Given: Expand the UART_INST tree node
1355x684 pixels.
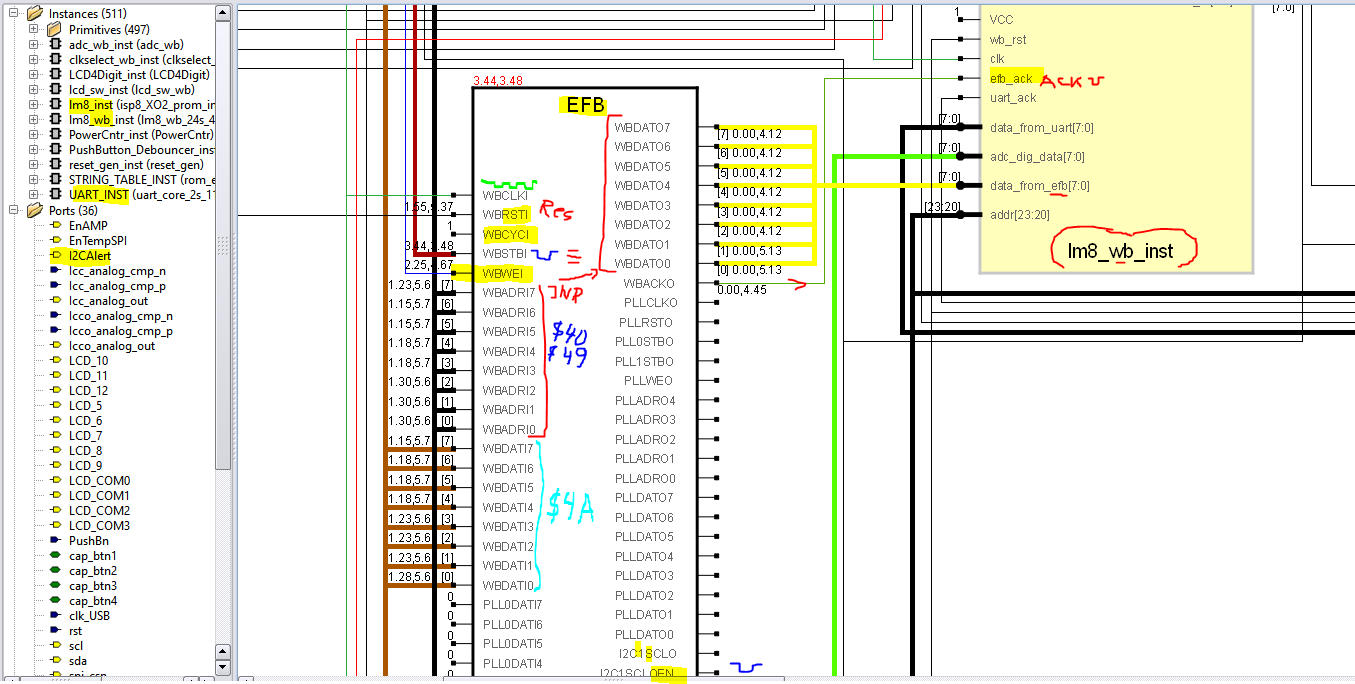Looking at the screenshot, I should pyautogui.click(x=34, y=195).
